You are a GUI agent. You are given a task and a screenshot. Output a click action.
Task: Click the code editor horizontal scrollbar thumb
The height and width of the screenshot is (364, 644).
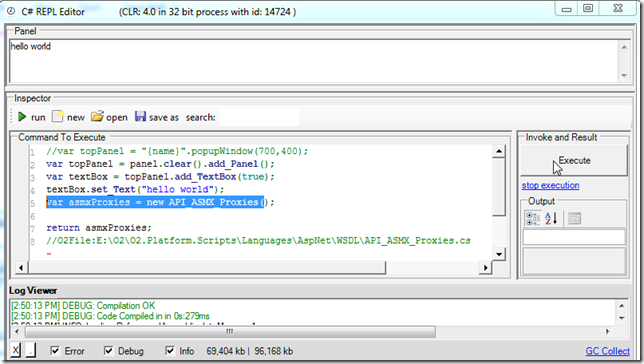point(207,268)
